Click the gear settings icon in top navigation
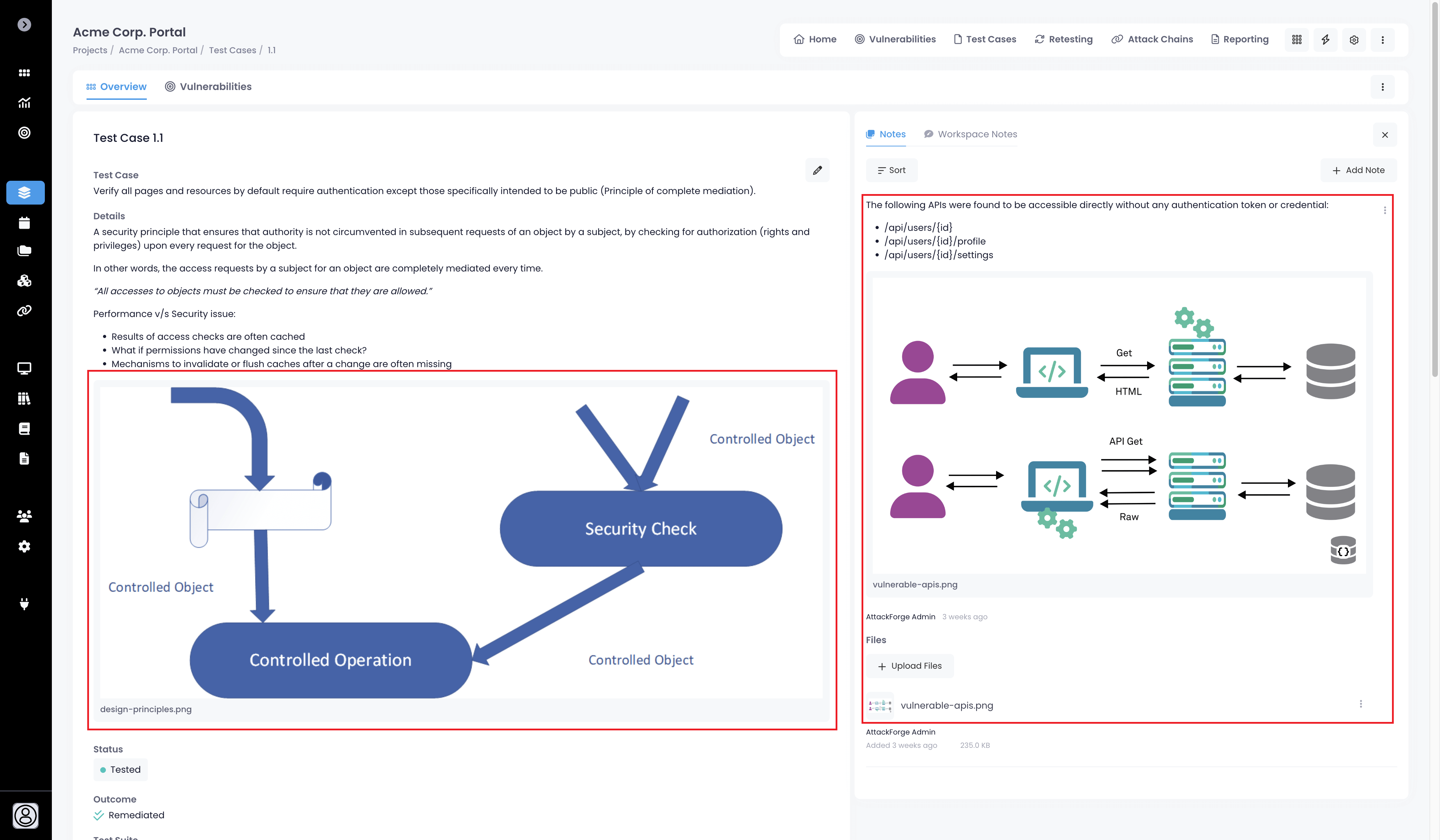 (1354, 40)
